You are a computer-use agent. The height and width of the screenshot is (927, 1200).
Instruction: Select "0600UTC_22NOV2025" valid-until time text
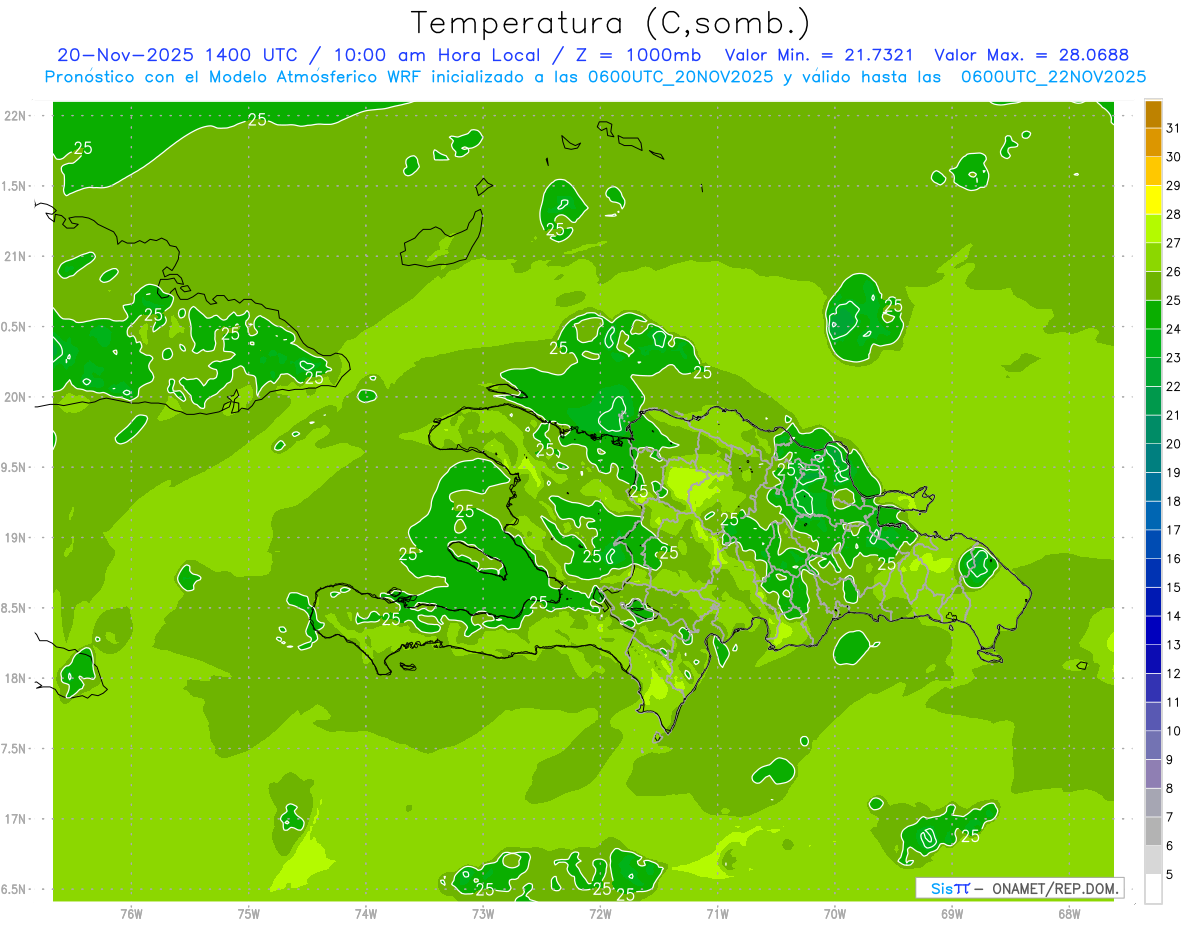click(1052, 77)
